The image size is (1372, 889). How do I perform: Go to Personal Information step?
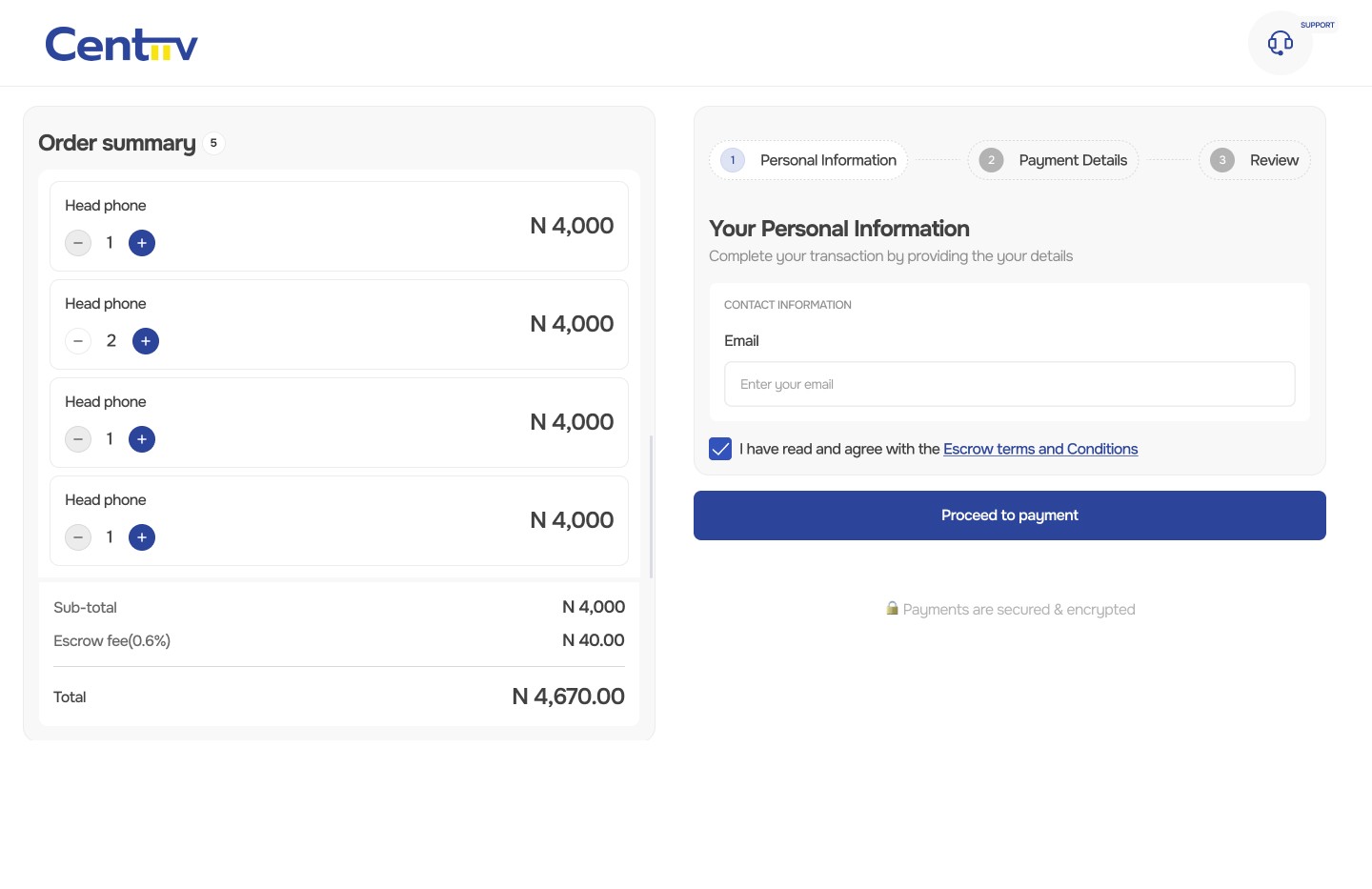pyautogui.click(x=809, y=160)
